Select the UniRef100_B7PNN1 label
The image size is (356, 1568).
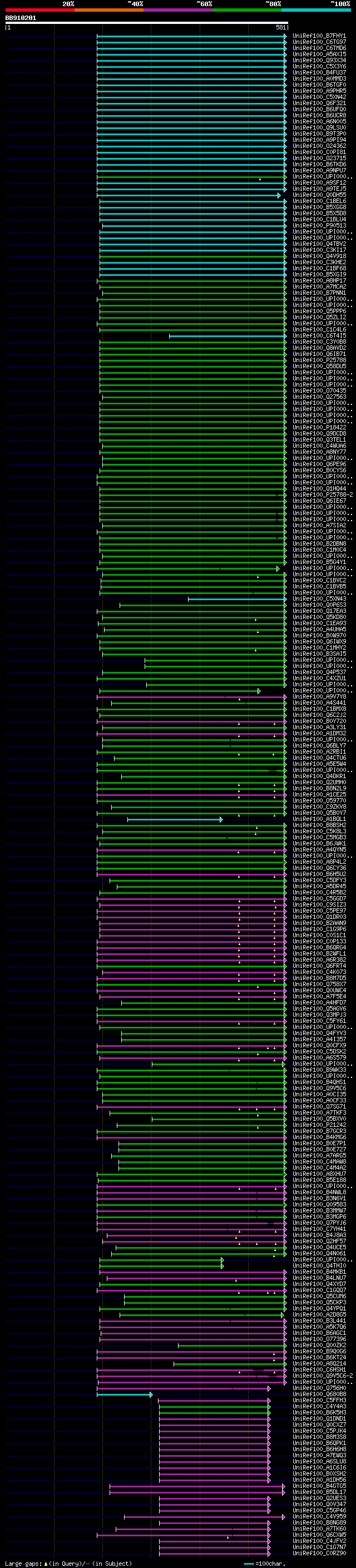pyautogui.click(x=319, y=293)
